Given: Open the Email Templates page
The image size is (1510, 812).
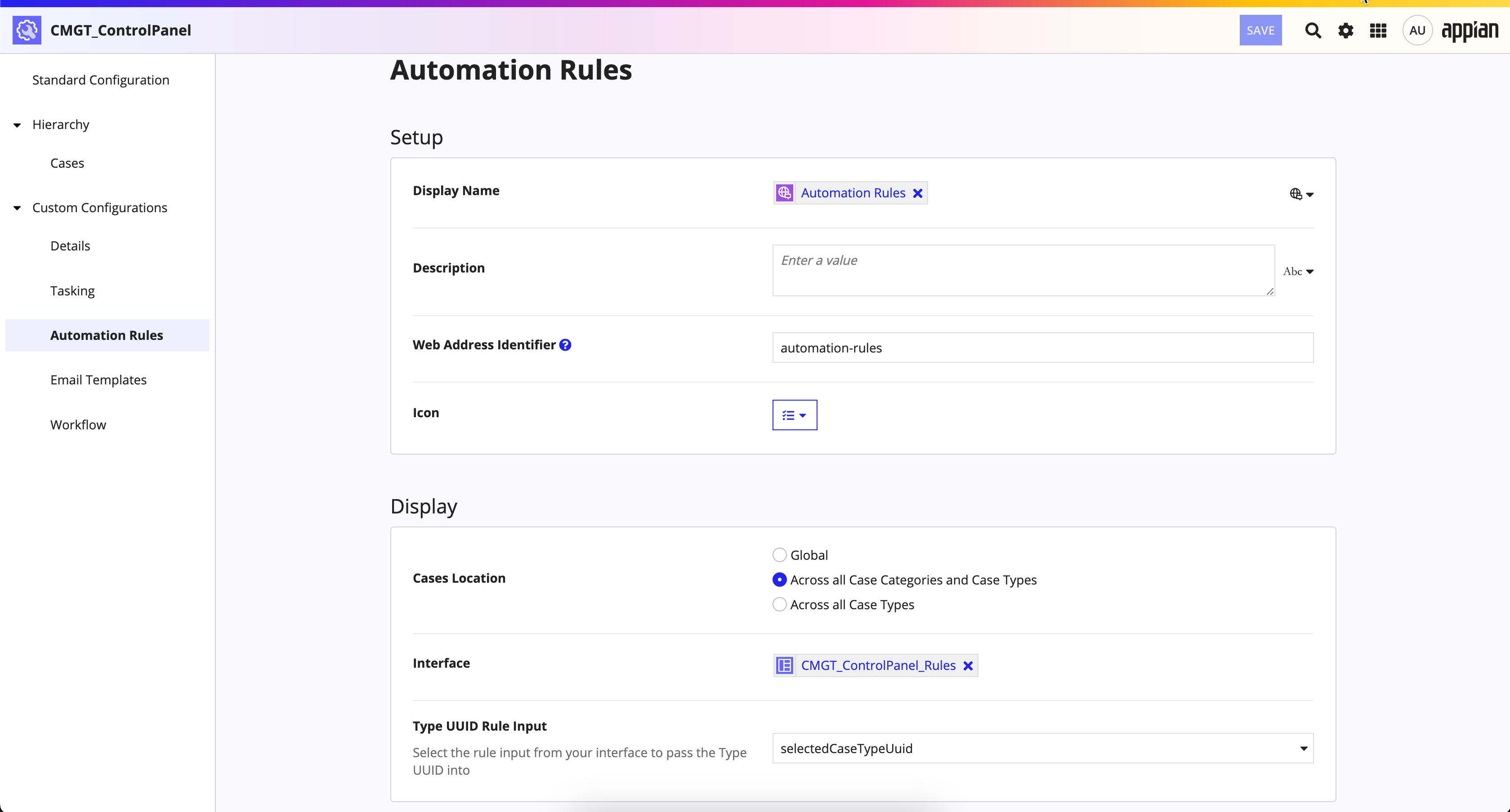Looking at the screenshot, I should 98,380.
